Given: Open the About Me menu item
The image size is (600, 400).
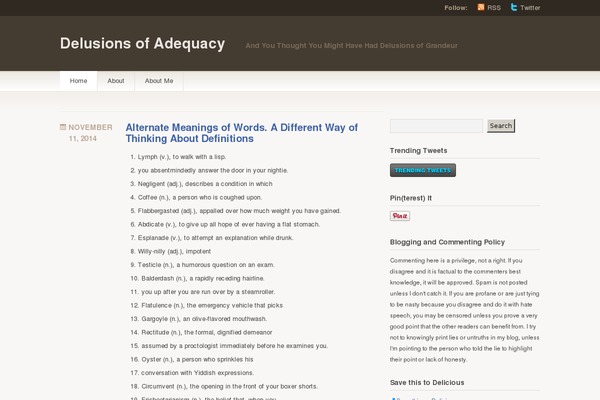Looking at the screenshot, I should (x=159, y=81).
